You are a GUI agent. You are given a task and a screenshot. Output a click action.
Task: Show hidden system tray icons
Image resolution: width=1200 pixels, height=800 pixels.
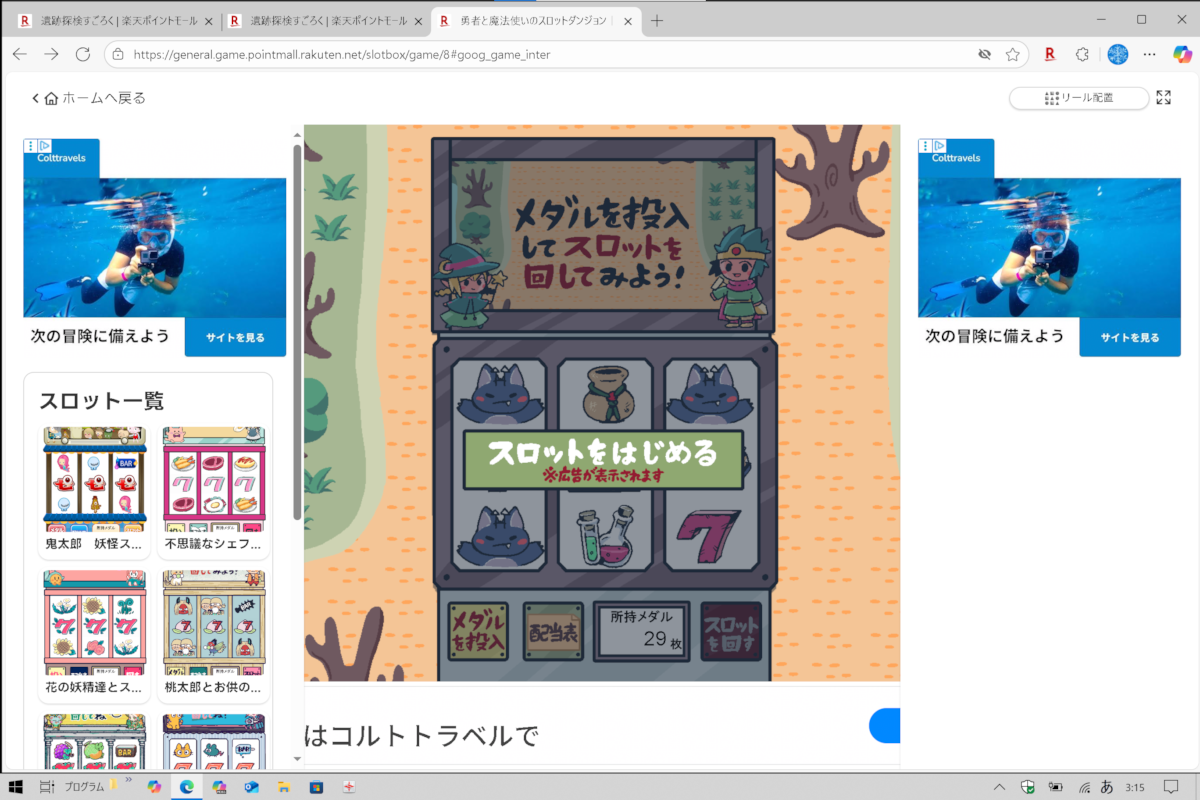coord(999,787)
